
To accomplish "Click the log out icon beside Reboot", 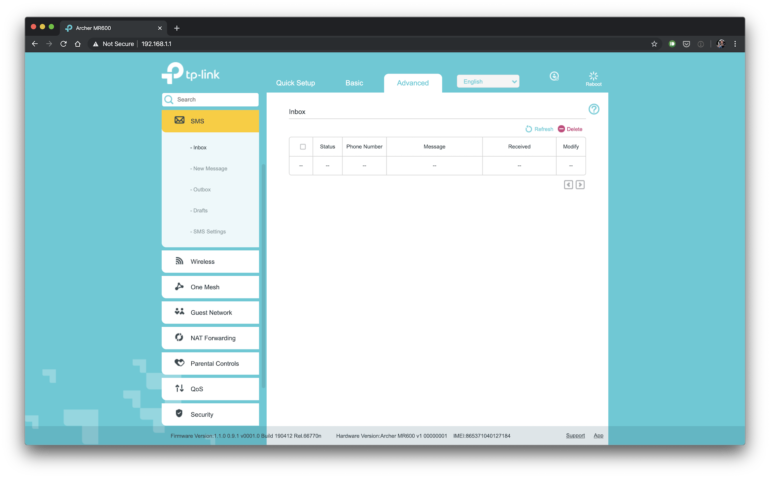I will coord(554,76).
